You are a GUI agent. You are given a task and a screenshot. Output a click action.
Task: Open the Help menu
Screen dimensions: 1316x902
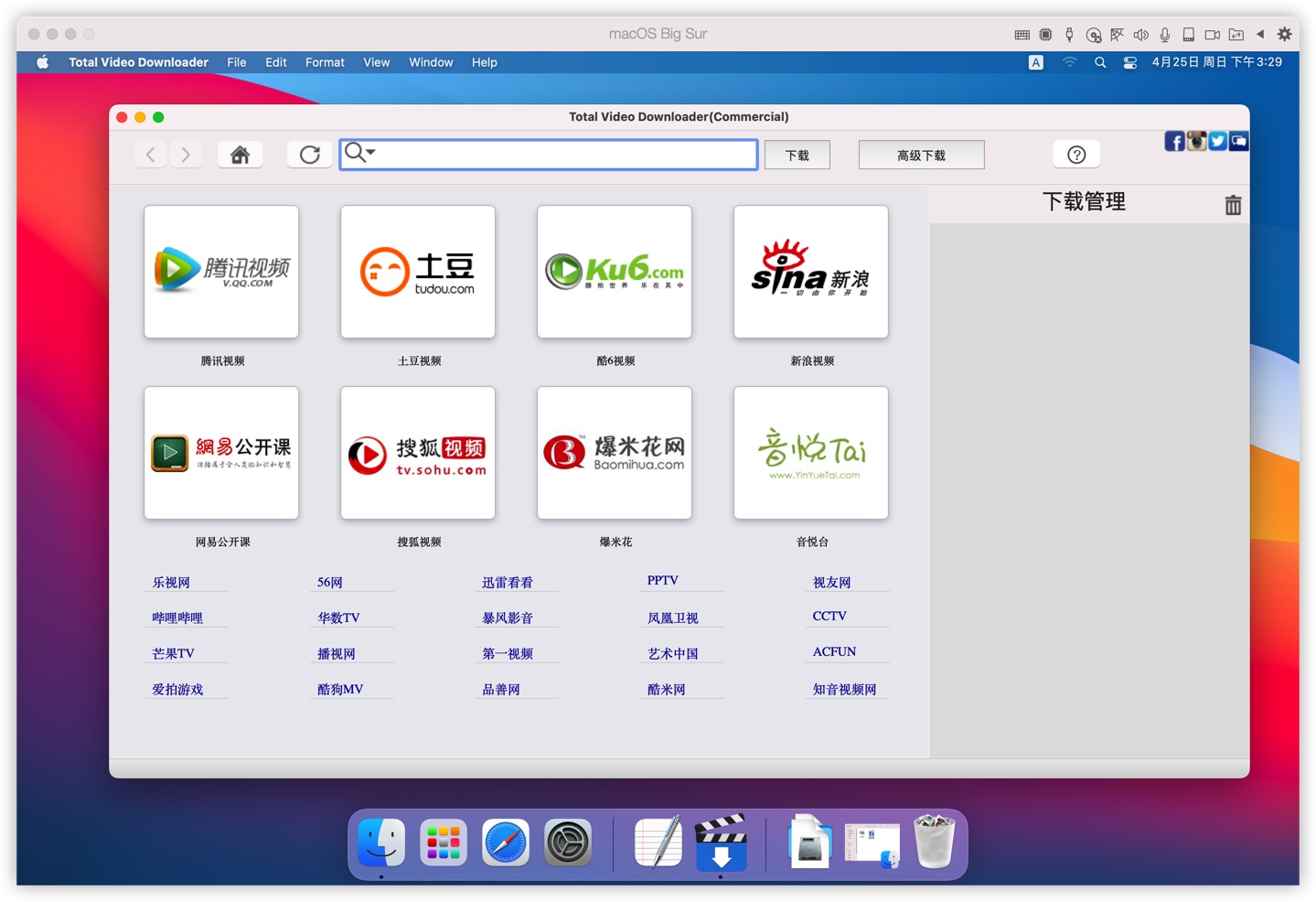coord(485,62)
